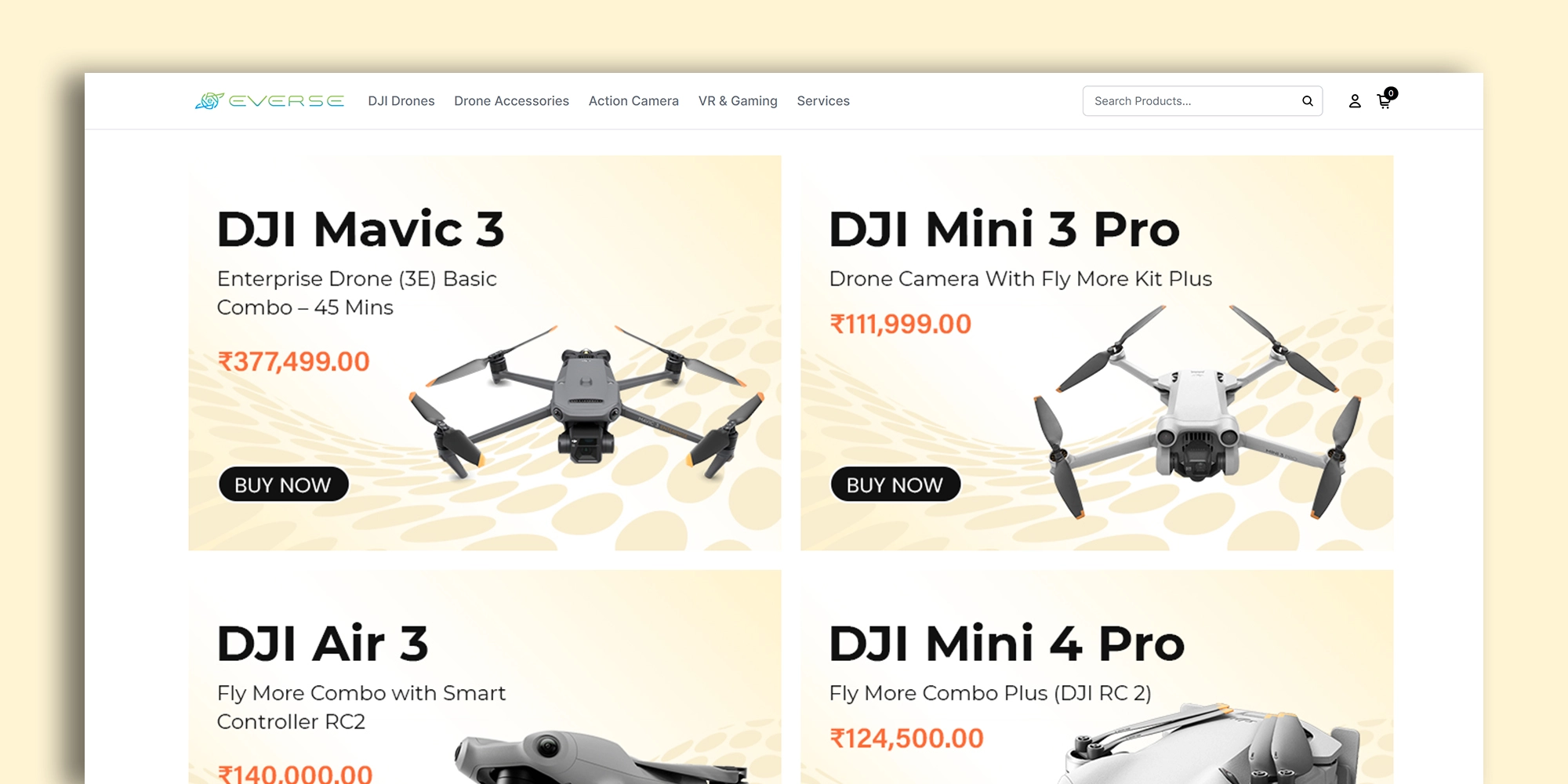Buy the DJI Mini 3 Pro now
This screenshot has width=1568, height=784.
point(895,485)
